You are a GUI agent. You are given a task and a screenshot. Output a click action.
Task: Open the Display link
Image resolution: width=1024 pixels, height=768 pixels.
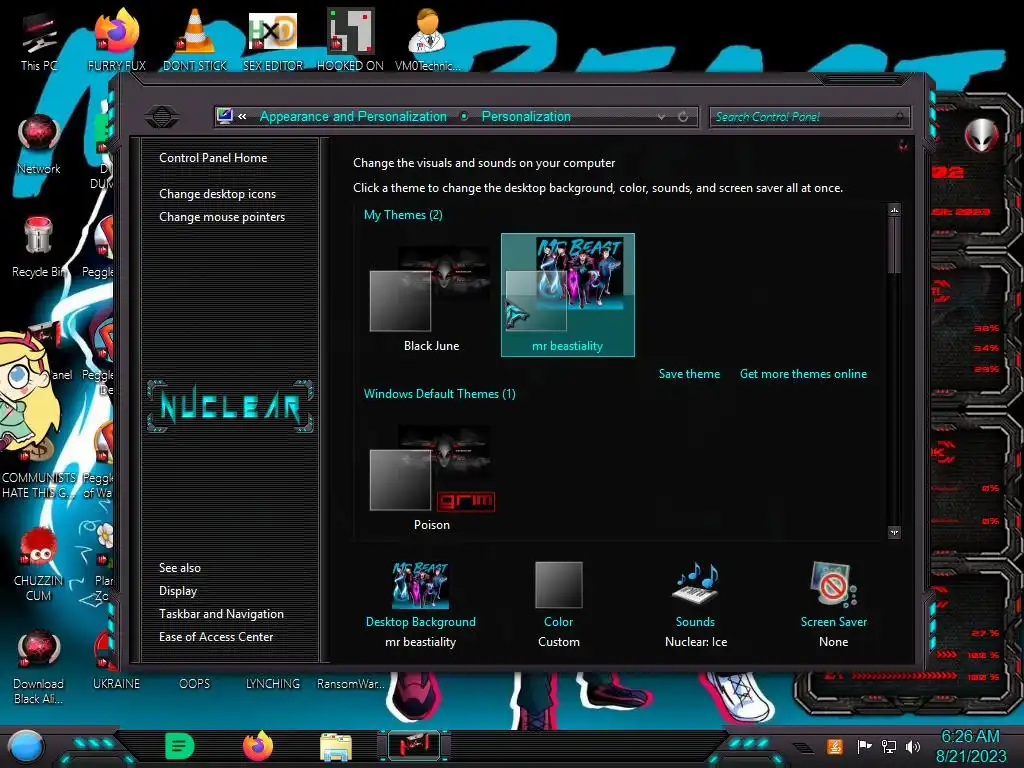click(x=178, y=591)
